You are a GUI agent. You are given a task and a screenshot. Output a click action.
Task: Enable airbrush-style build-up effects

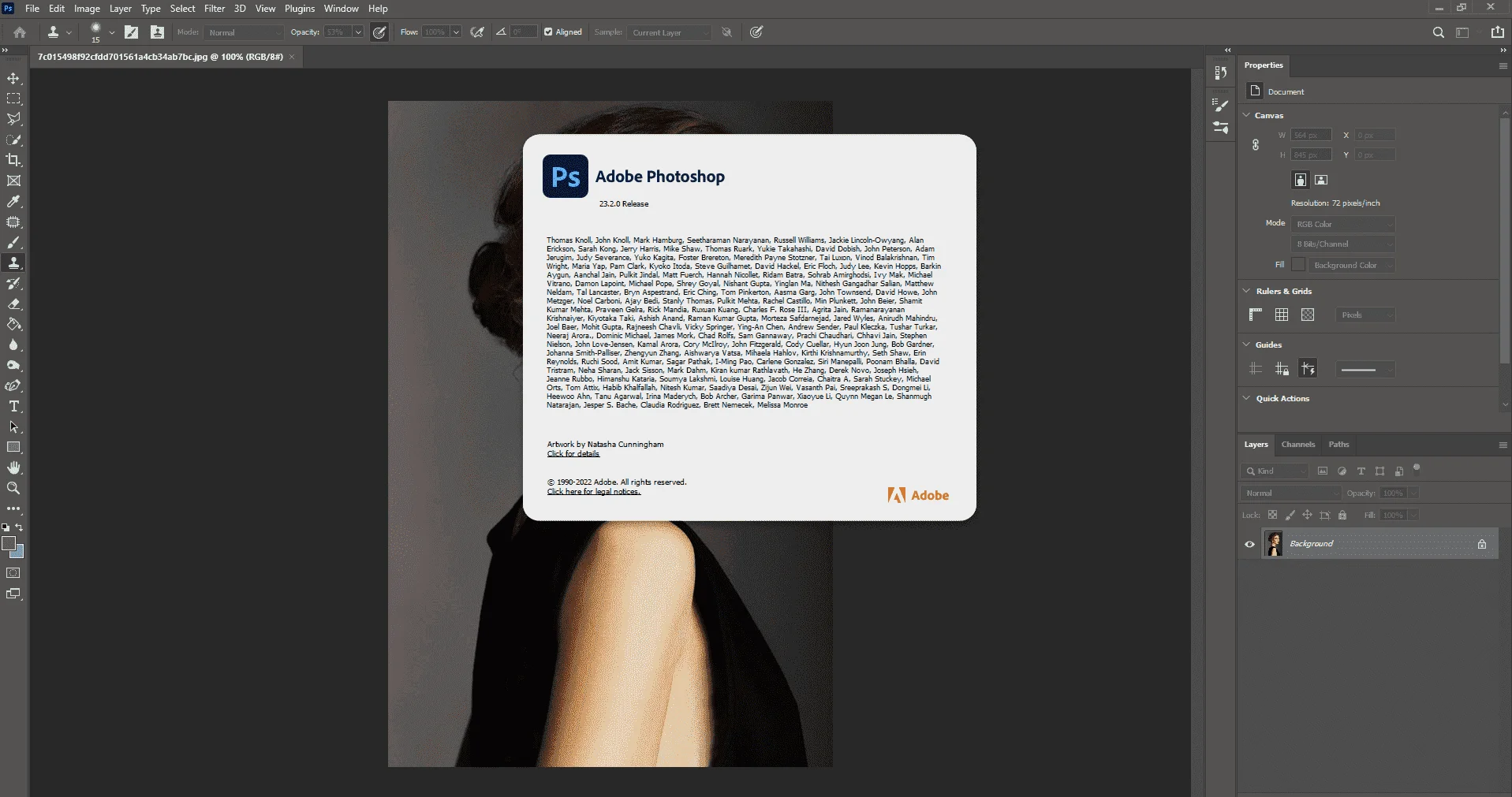(477, 32)
